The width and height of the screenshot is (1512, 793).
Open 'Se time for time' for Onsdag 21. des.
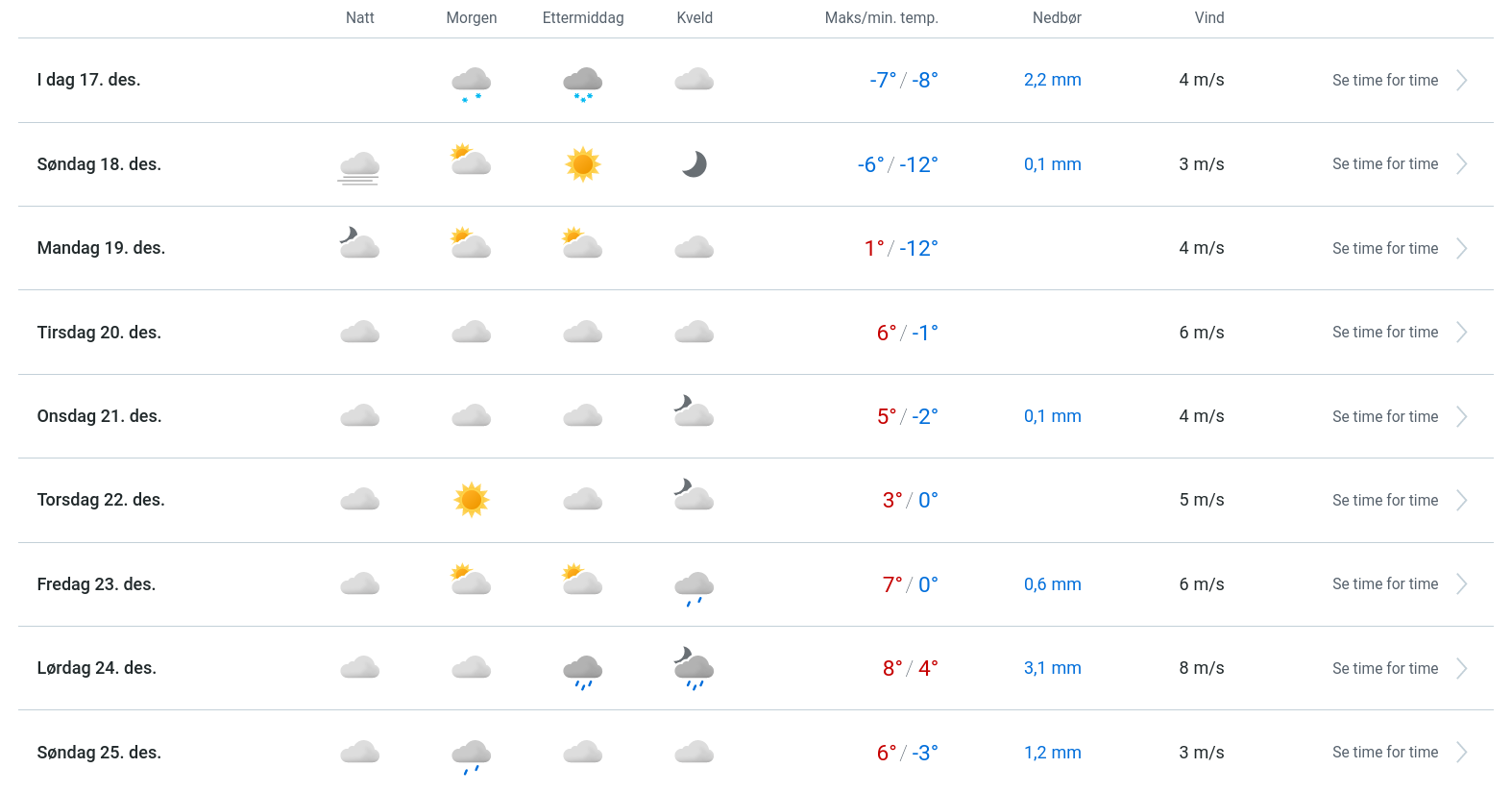point(1384,417)
